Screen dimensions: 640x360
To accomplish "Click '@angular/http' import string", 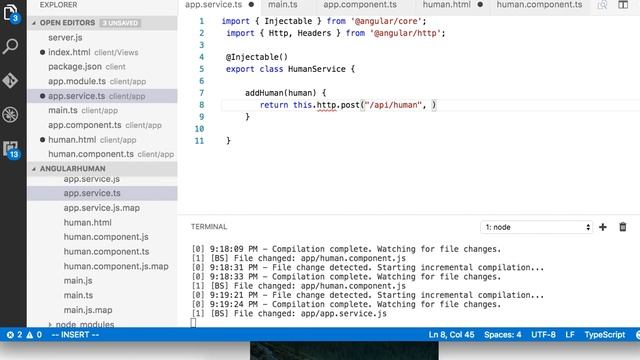I will coord(405,33).
